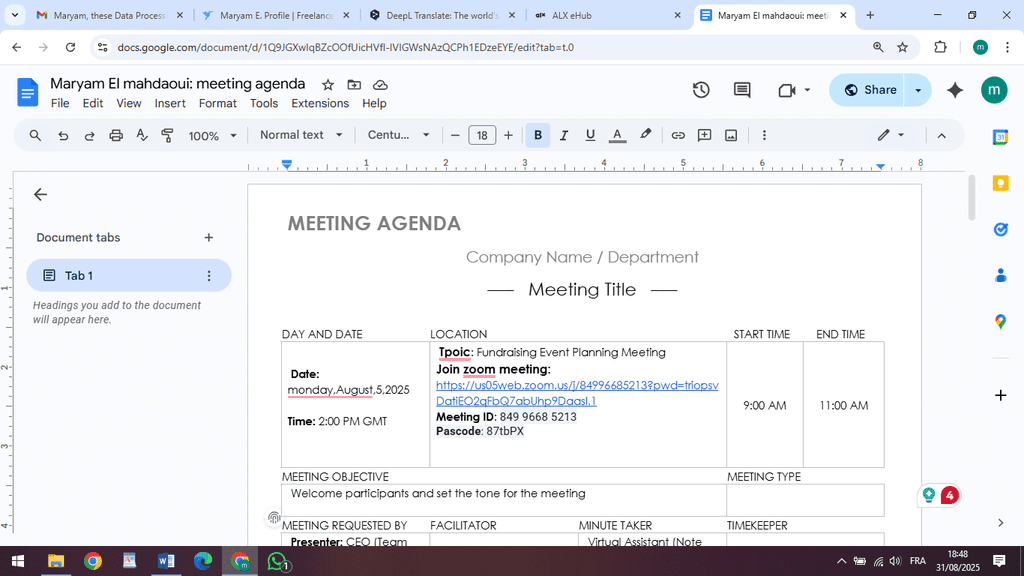Open the Normal text style dropdown
The height and width of the screenshot is (576, 1024).
301,135
